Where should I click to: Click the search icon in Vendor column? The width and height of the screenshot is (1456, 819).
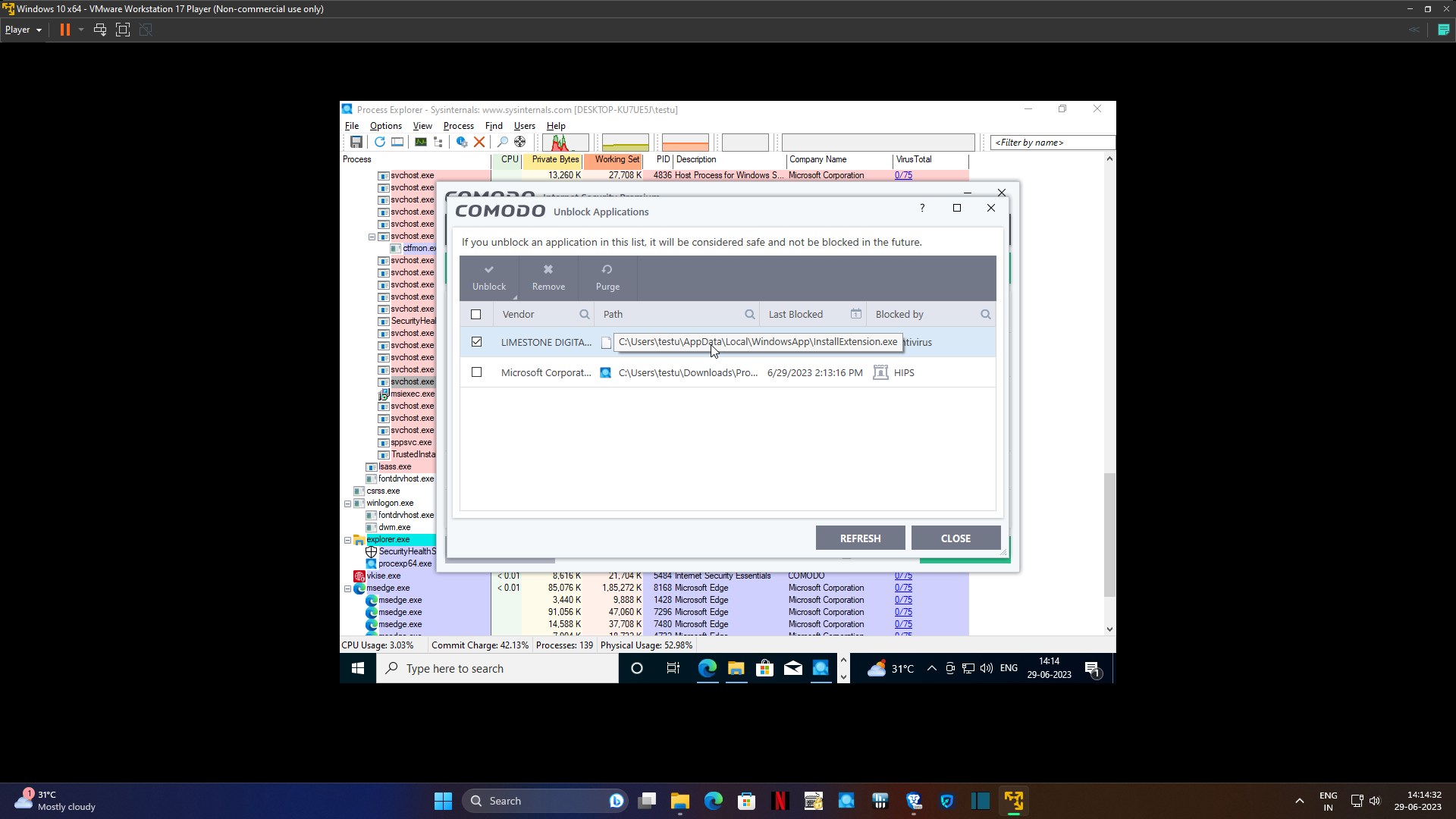(x=585, y=314)
